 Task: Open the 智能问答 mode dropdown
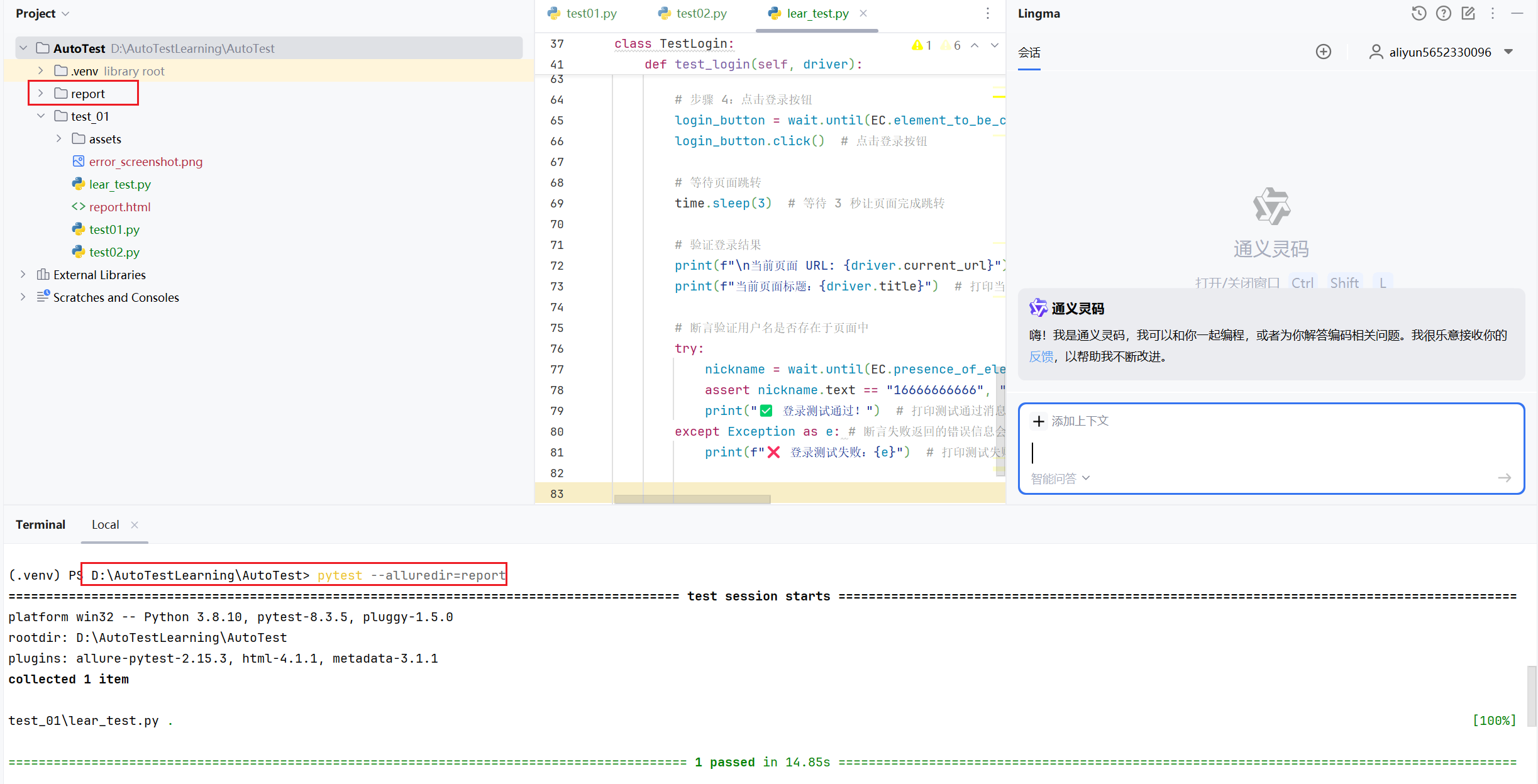(1060, 478)
